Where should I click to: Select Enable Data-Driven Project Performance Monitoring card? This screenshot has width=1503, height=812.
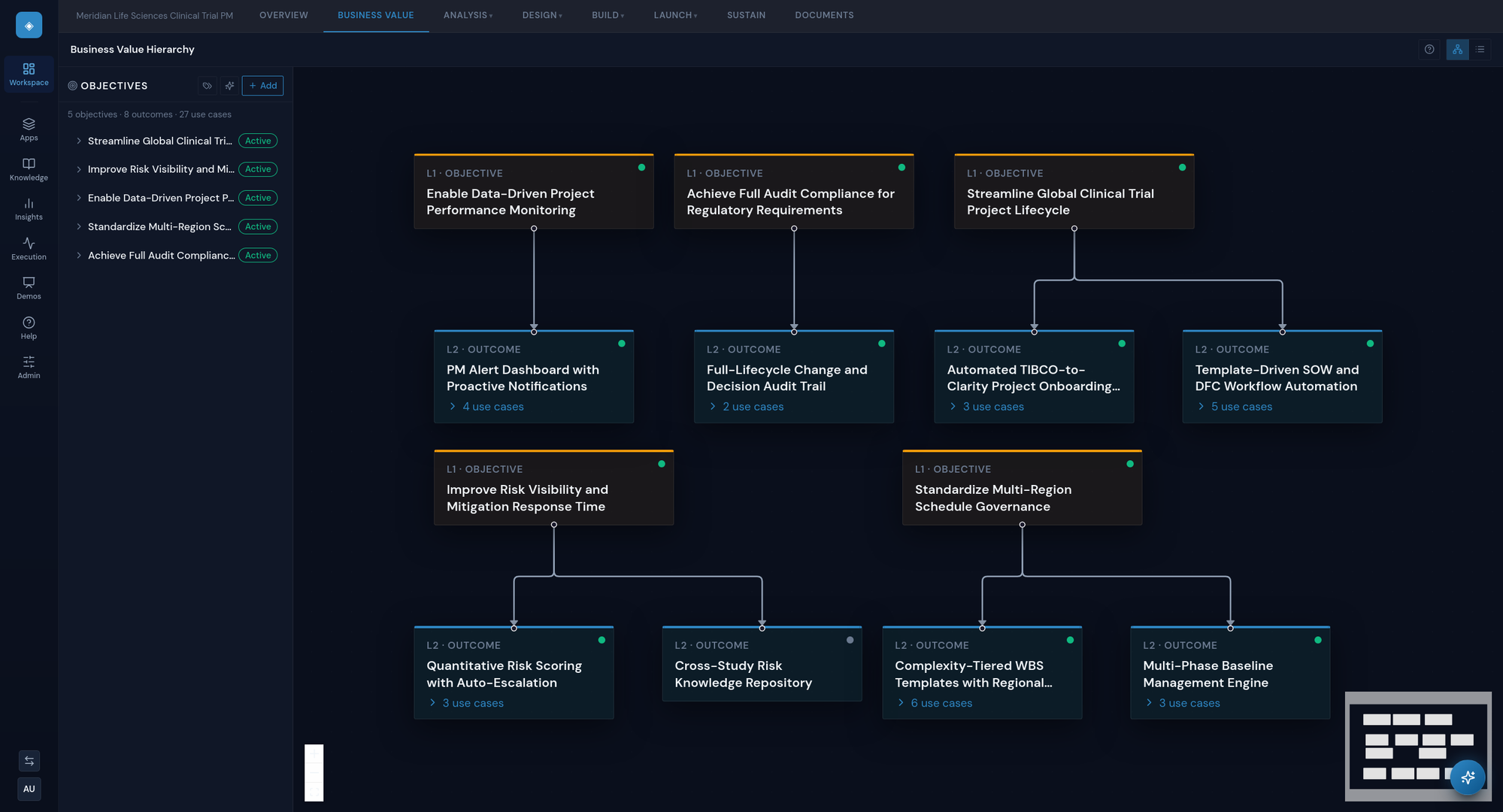534,192
